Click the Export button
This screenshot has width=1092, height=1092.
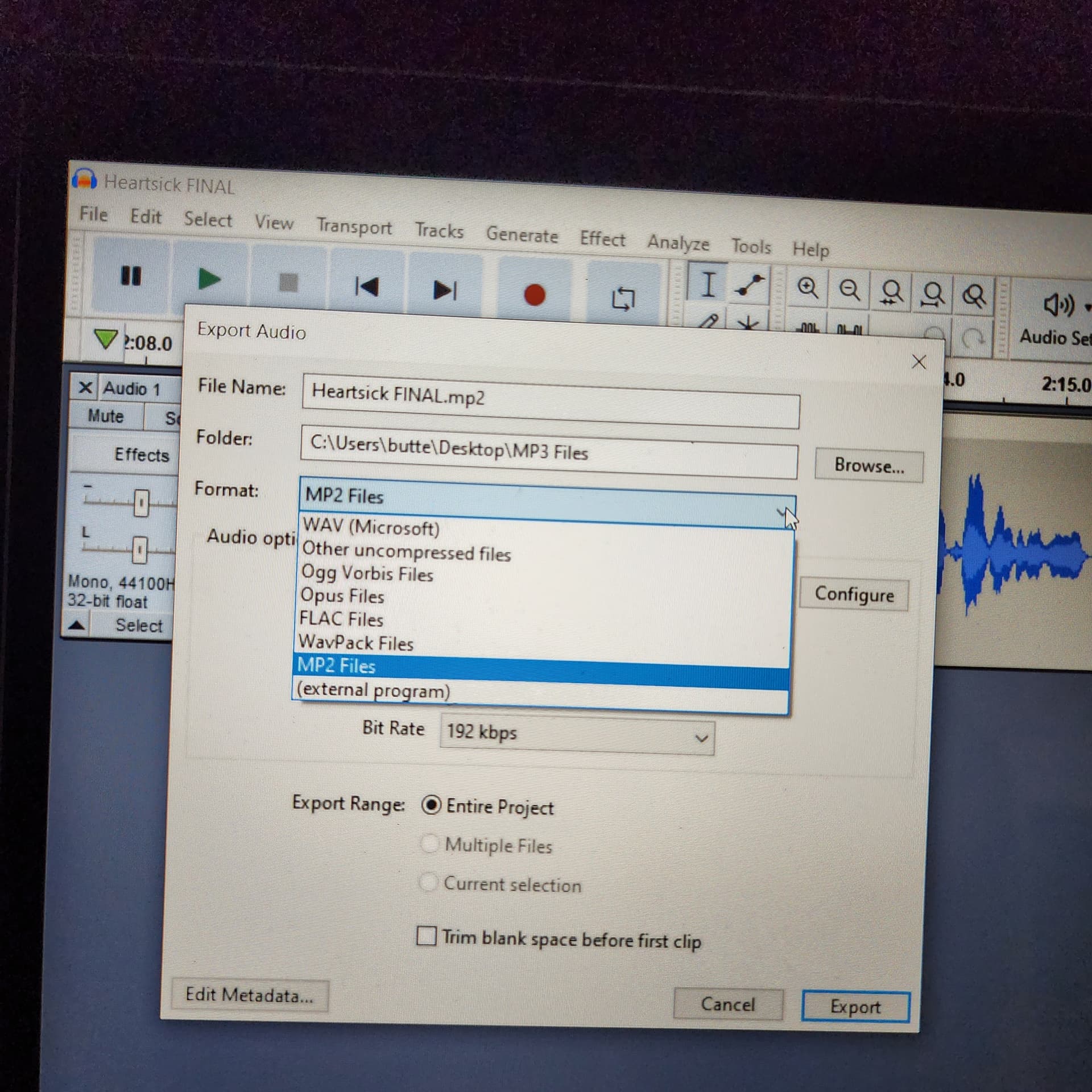[x=855, y=1007]
